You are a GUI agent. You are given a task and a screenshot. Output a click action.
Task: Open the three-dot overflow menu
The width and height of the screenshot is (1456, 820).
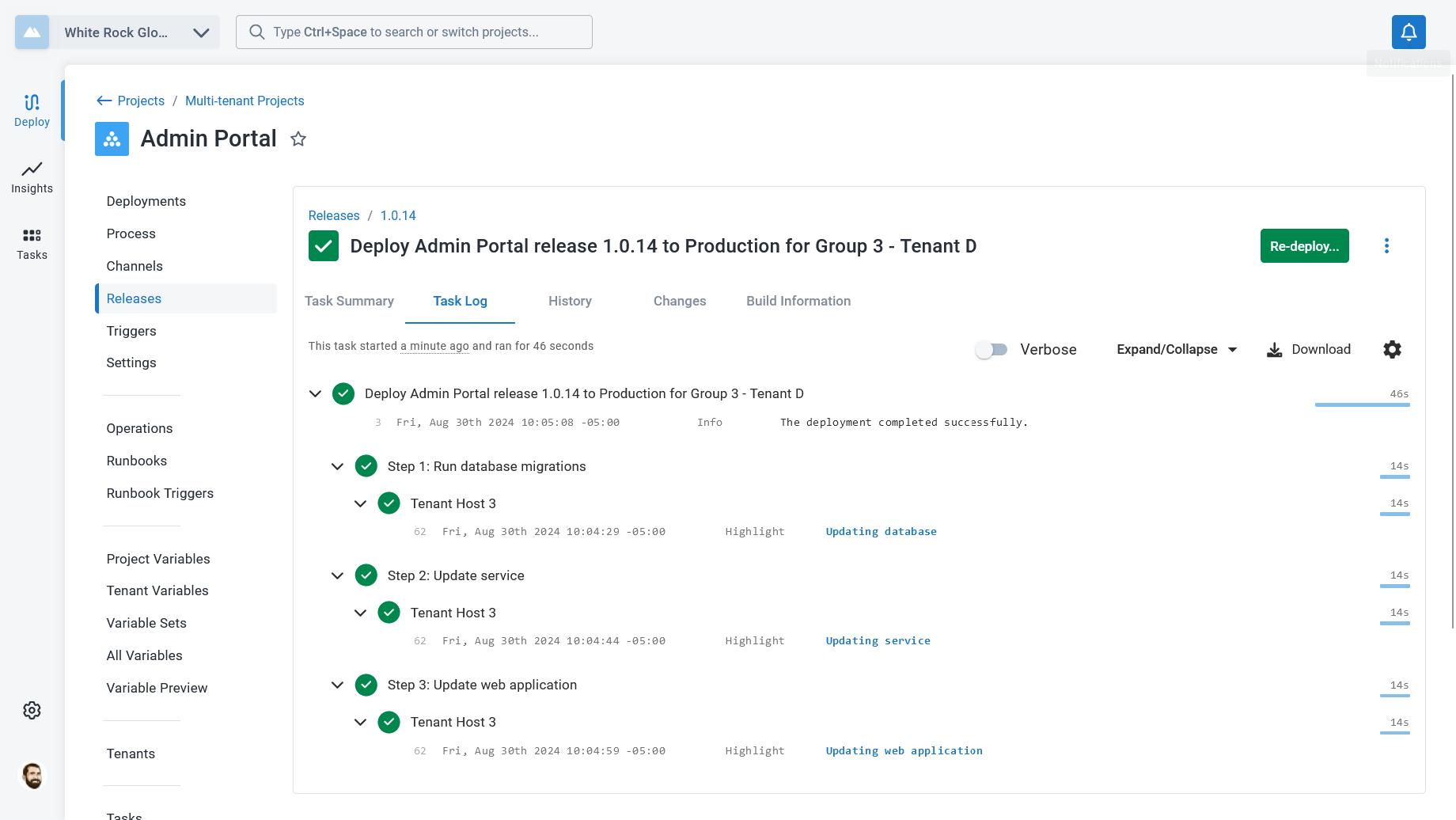[x=1386, y=246]
